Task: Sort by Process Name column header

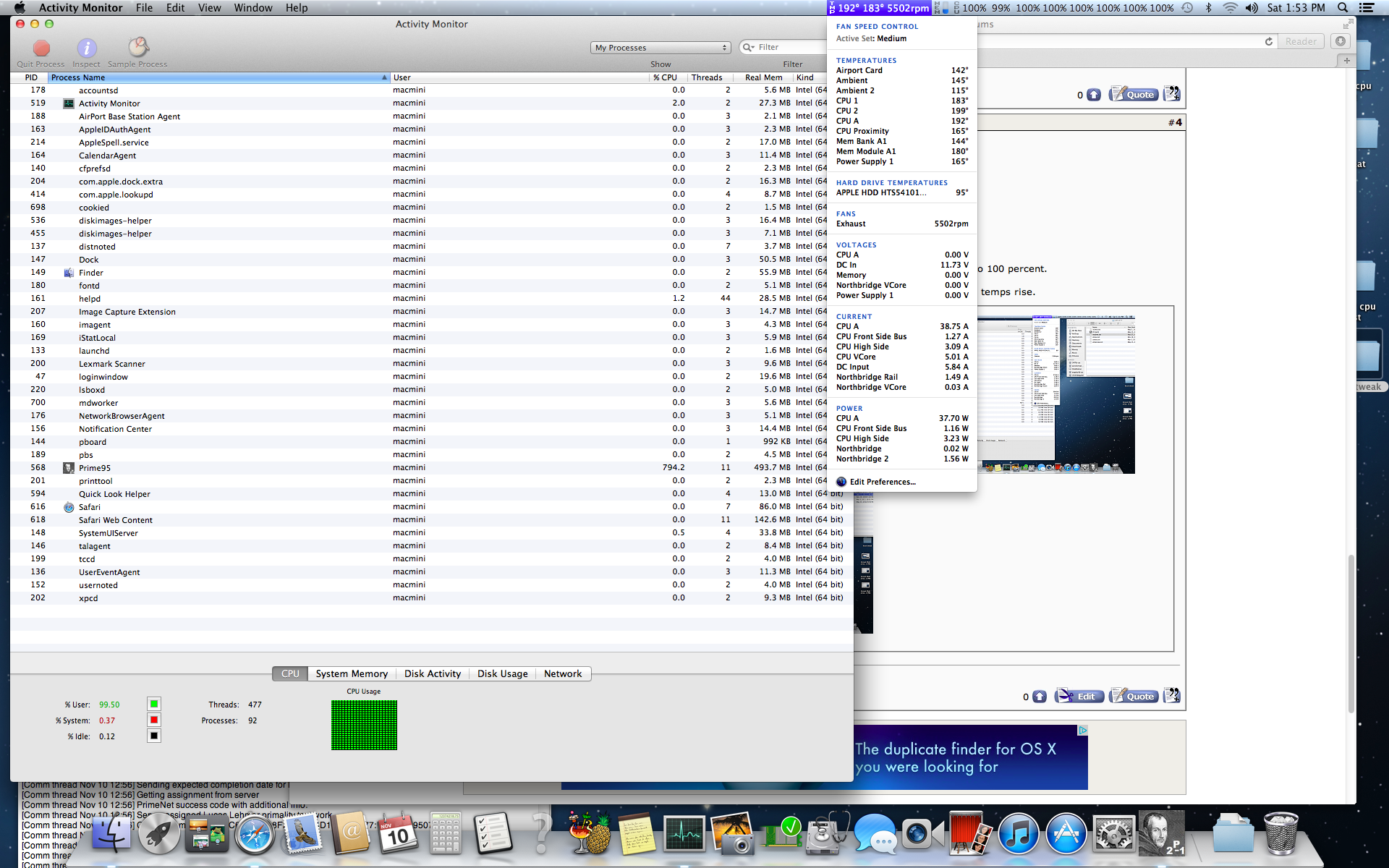Action: 219,77
